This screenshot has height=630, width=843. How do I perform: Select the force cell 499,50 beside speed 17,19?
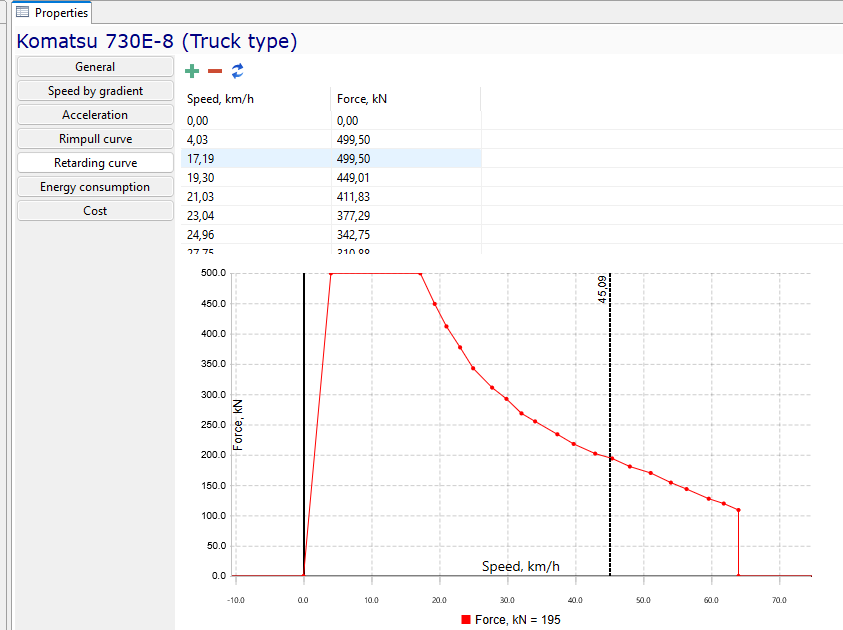[406, 159]
